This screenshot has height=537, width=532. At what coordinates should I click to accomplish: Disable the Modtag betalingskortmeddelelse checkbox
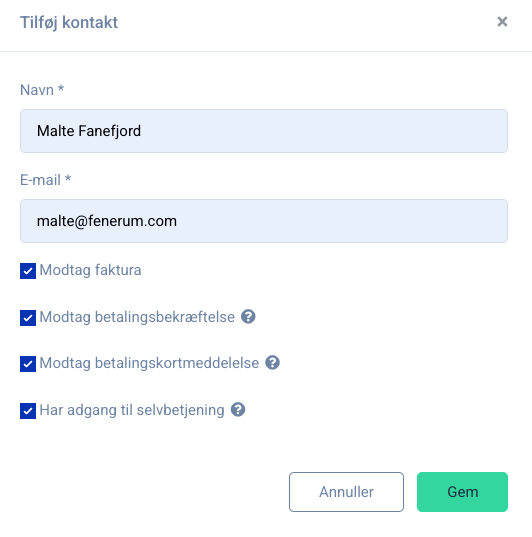pyautogui.click(x=28, y=364)
